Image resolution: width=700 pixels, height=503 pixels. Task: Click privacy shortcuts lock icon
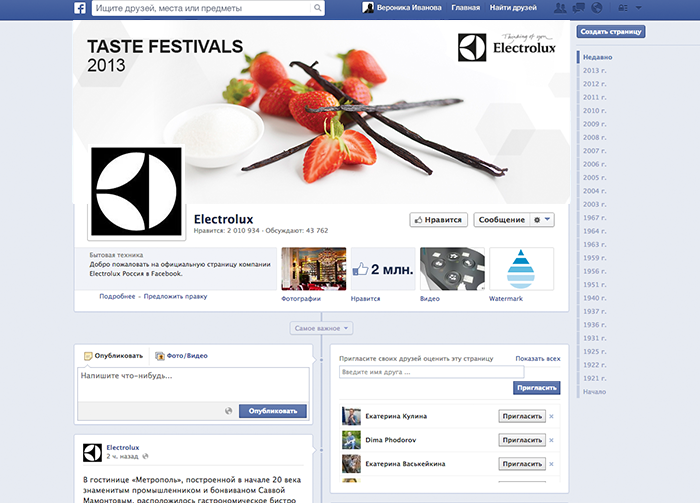tap(622, 8)
